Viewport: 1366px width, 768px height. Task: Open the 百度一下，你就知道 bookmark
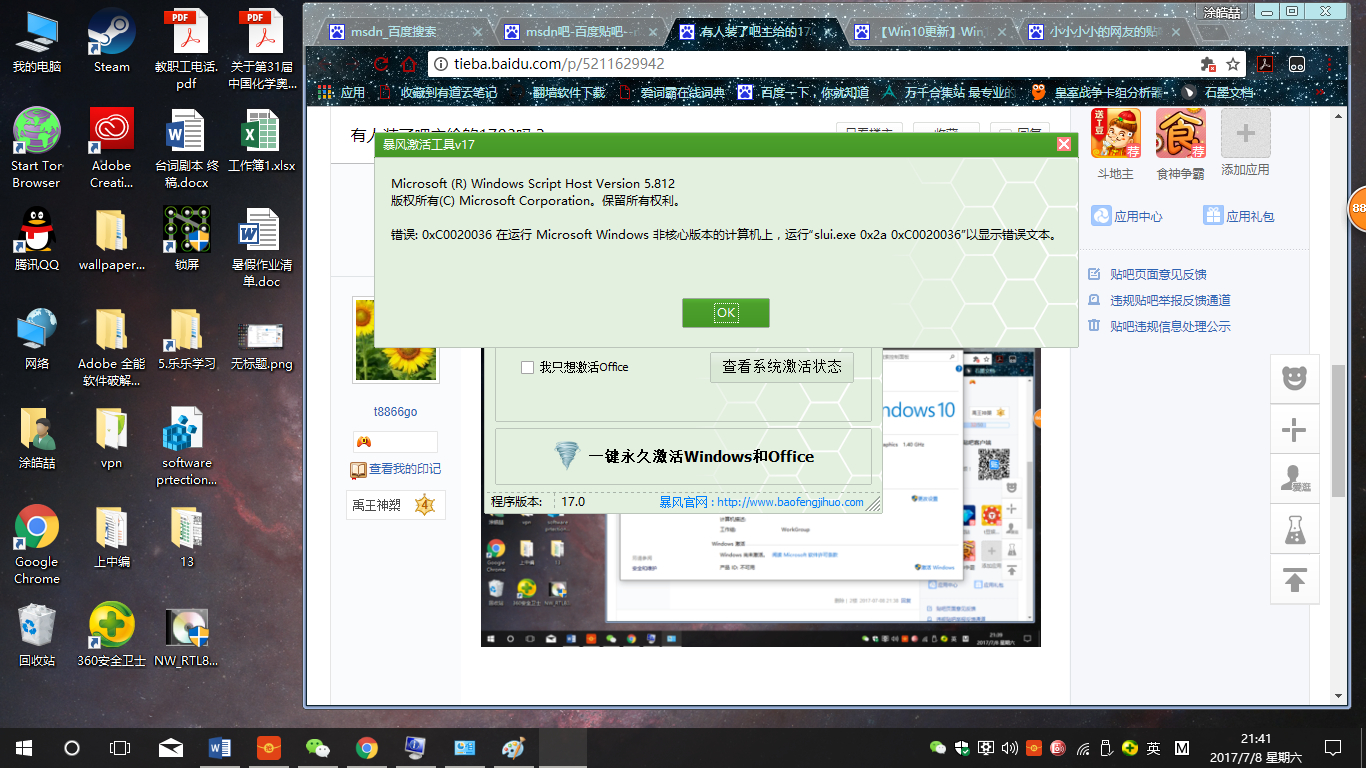pyautogui.click(x=803, y=92)
